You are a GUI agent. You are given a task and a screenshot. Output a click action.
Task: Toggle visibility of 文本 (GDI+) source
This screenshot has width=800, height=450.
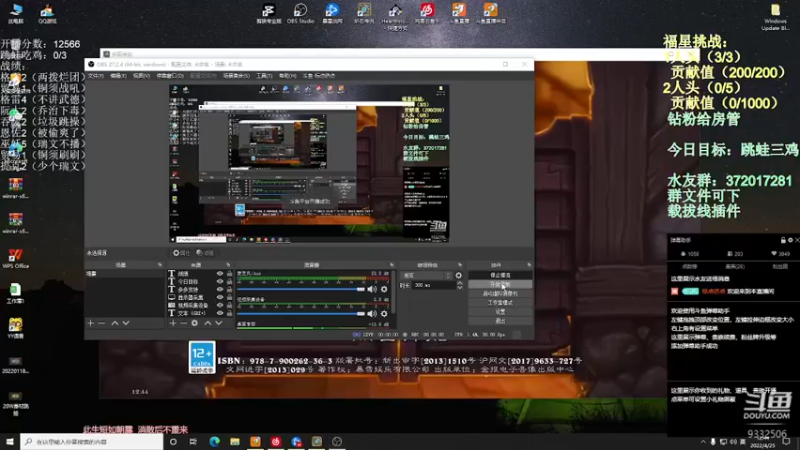point(220,313)
